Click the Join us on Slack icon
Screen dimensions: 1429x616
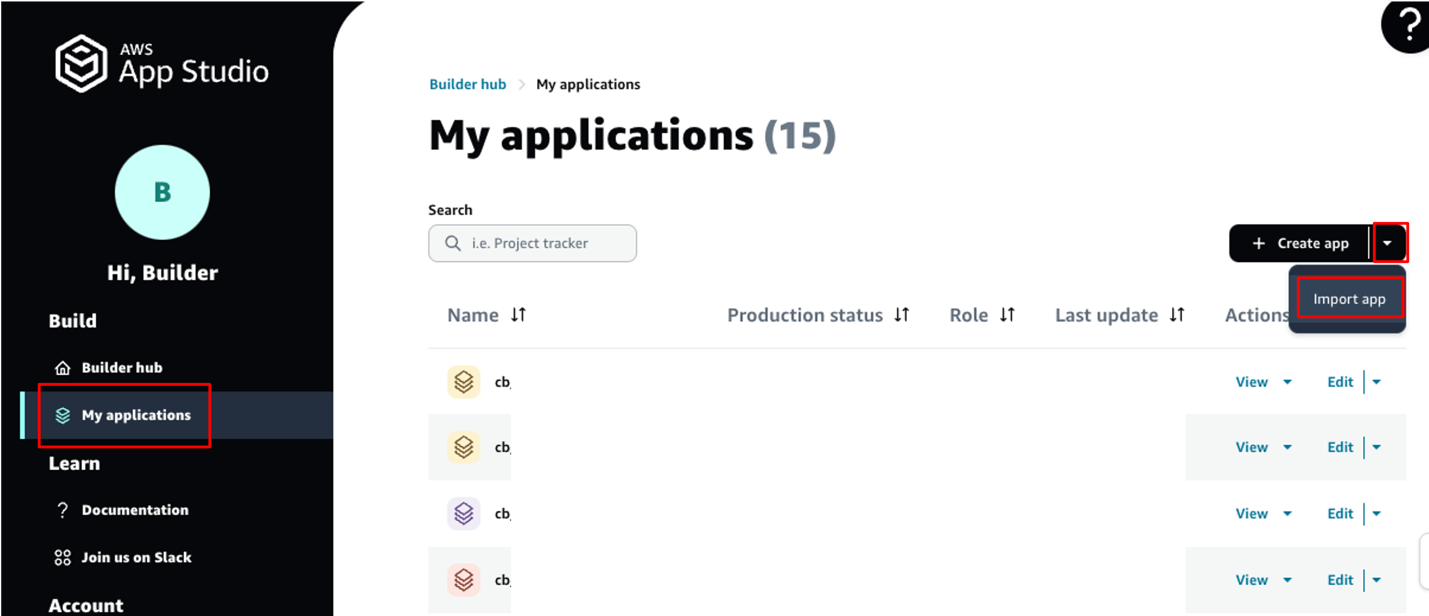[62, 558]
